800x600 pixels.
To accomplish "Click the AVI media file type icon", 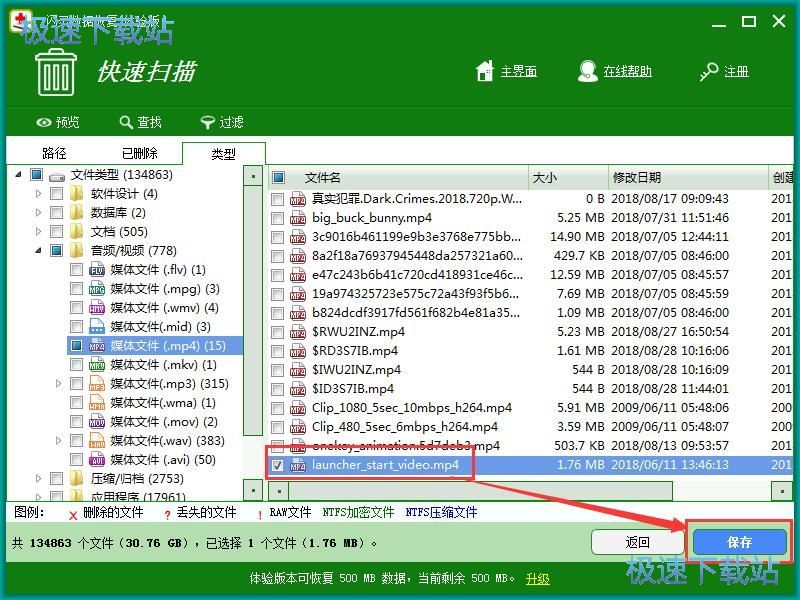I will point(97,460).
